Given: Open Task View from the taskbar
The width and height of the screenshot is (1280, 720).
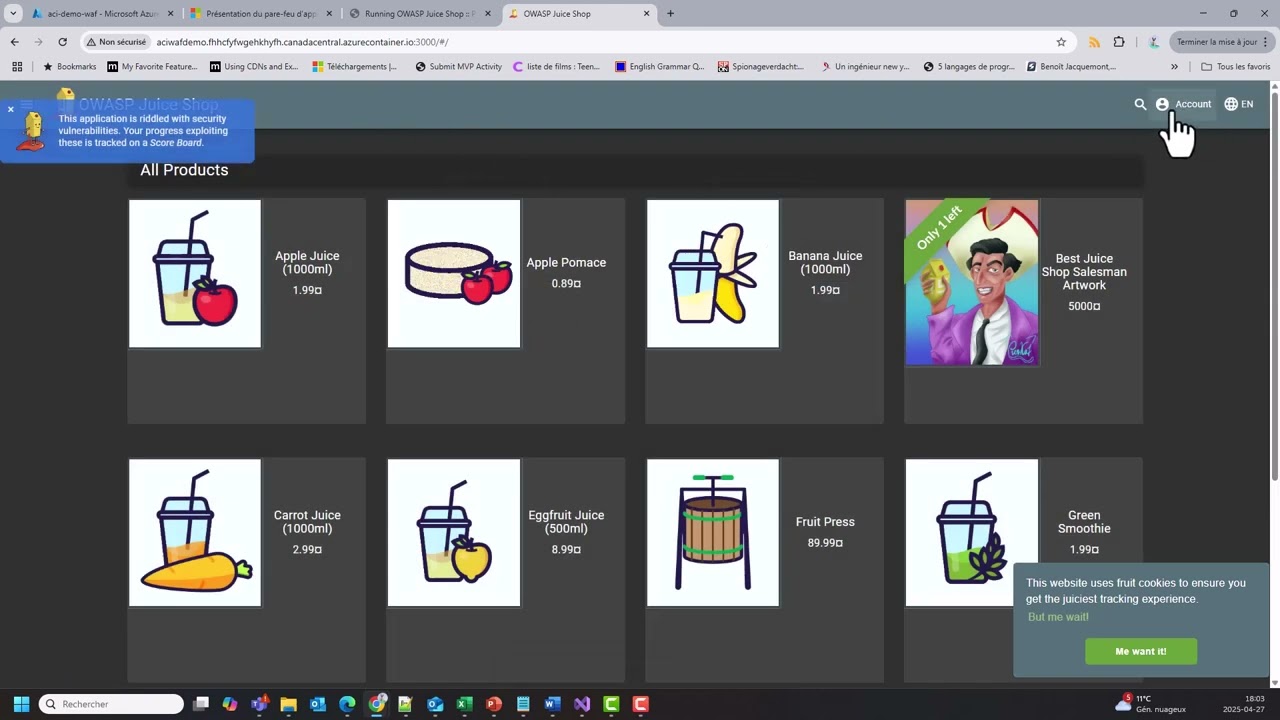Looking at the screenshot, I should tap(201, 704).
